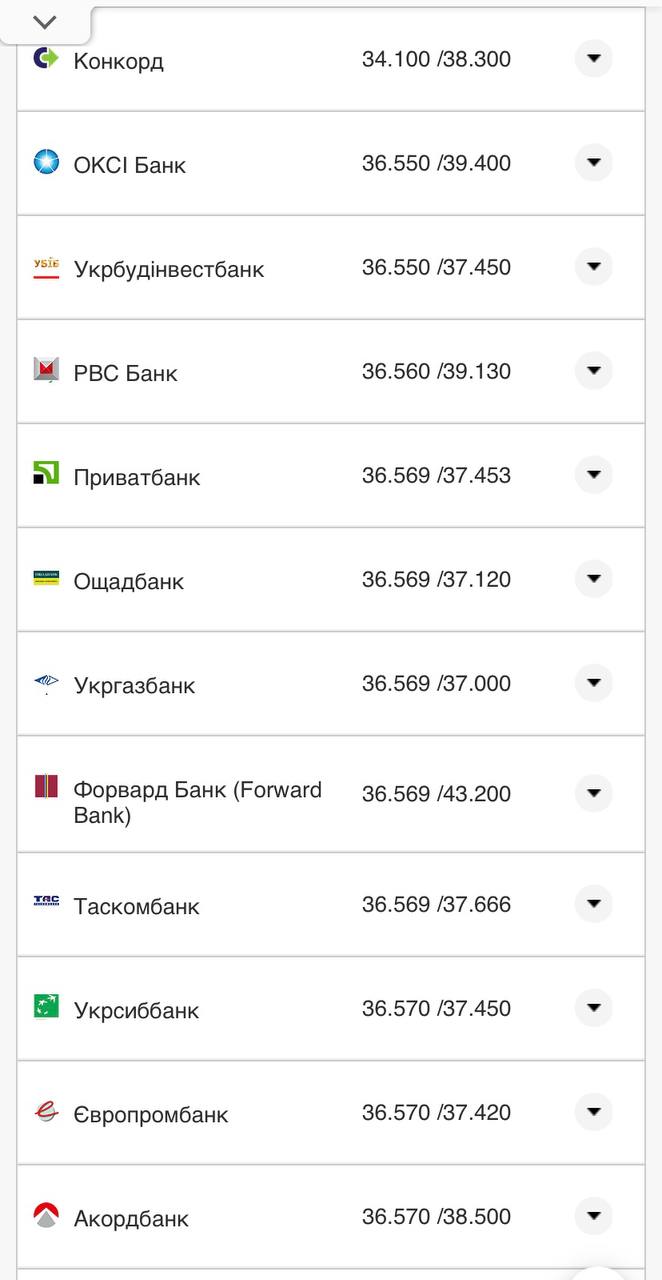Open the Укргазбанк bank name link
This screenshot has width=662, height=1280.
tap(134, 685)
